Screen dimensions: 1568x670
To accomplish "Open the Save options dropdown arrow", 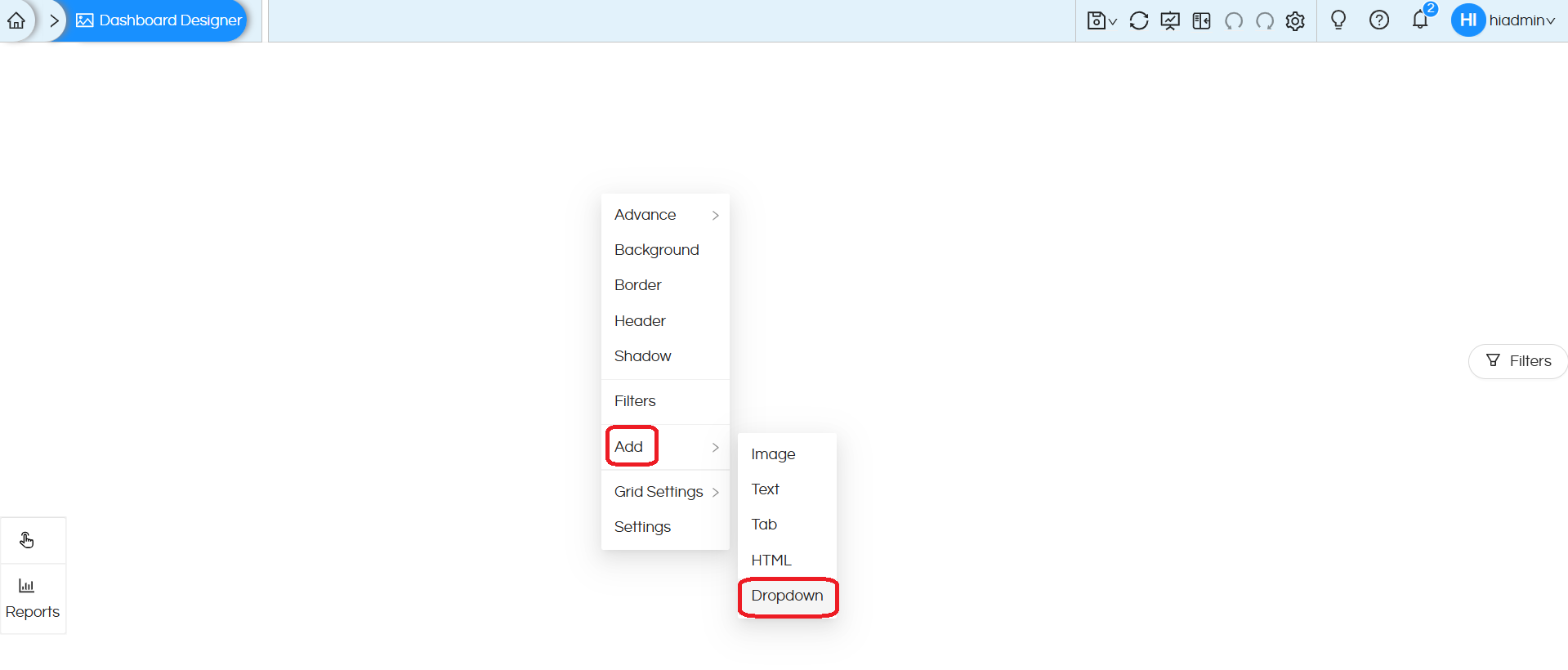I will pos(1113,22).
